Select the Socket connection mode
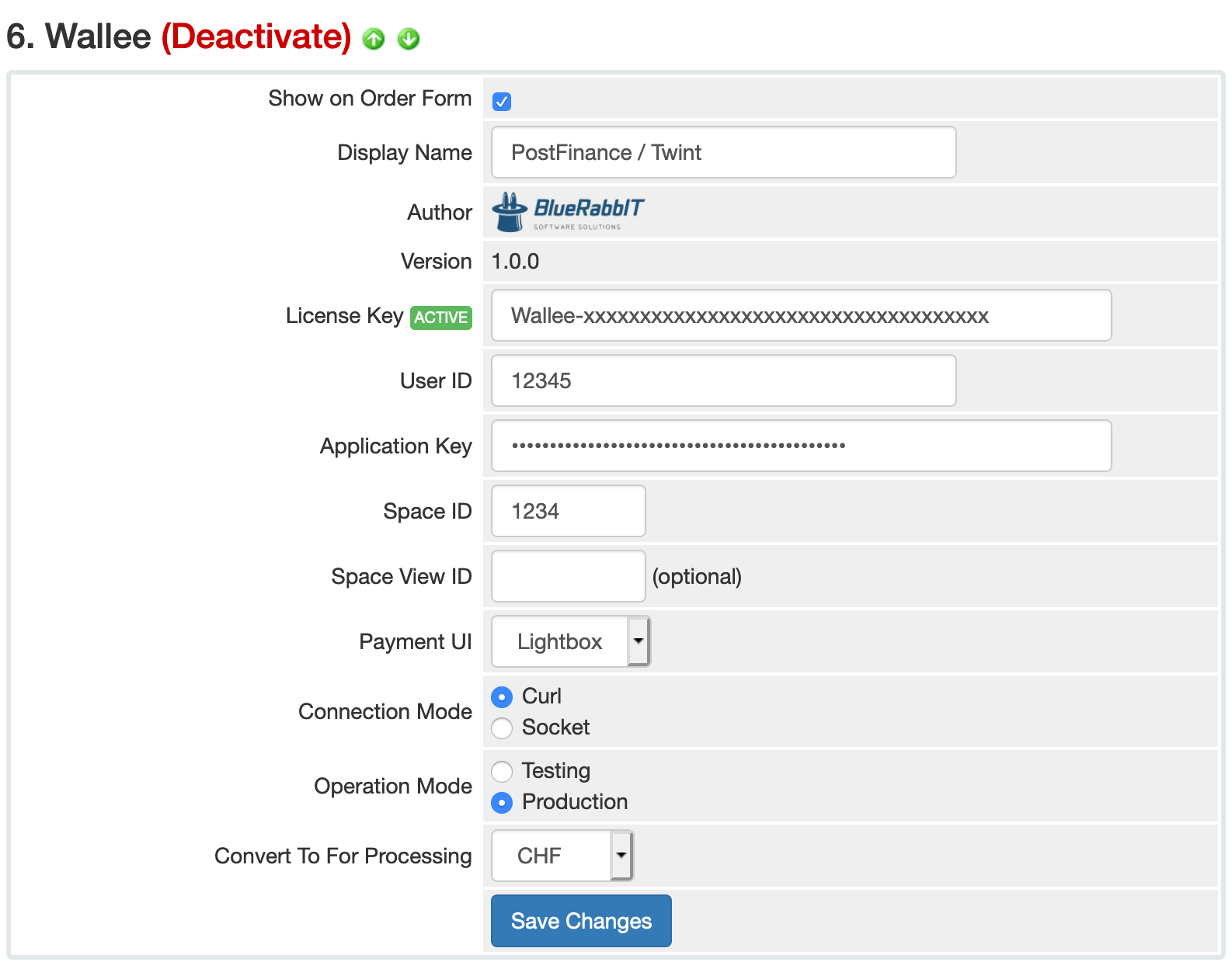This screenshot has width=1232, height=969. click(x=502, y=728)
